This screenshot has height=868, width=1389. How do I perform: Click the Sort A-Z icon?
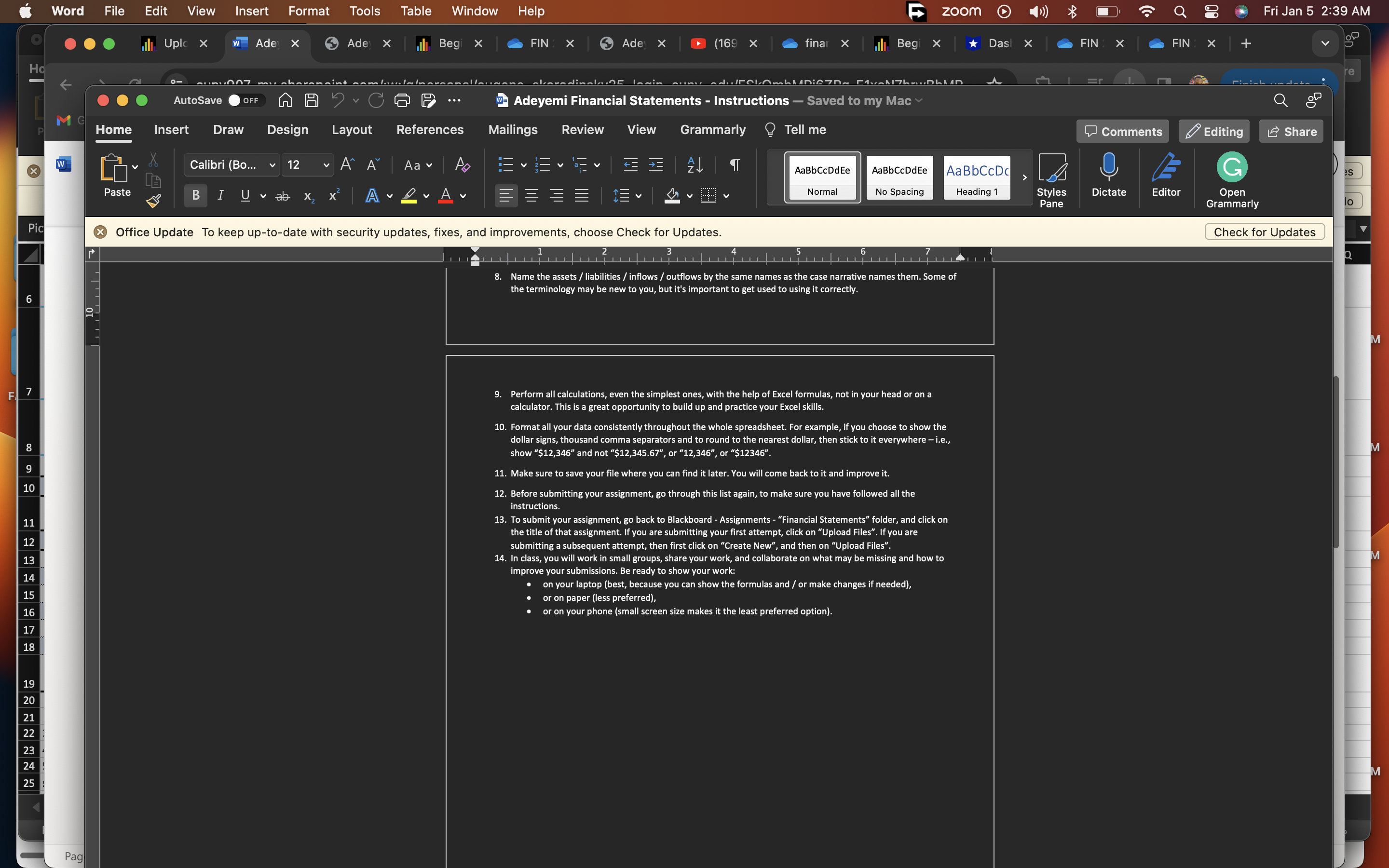pyautogui.click(x=694, y=165)
